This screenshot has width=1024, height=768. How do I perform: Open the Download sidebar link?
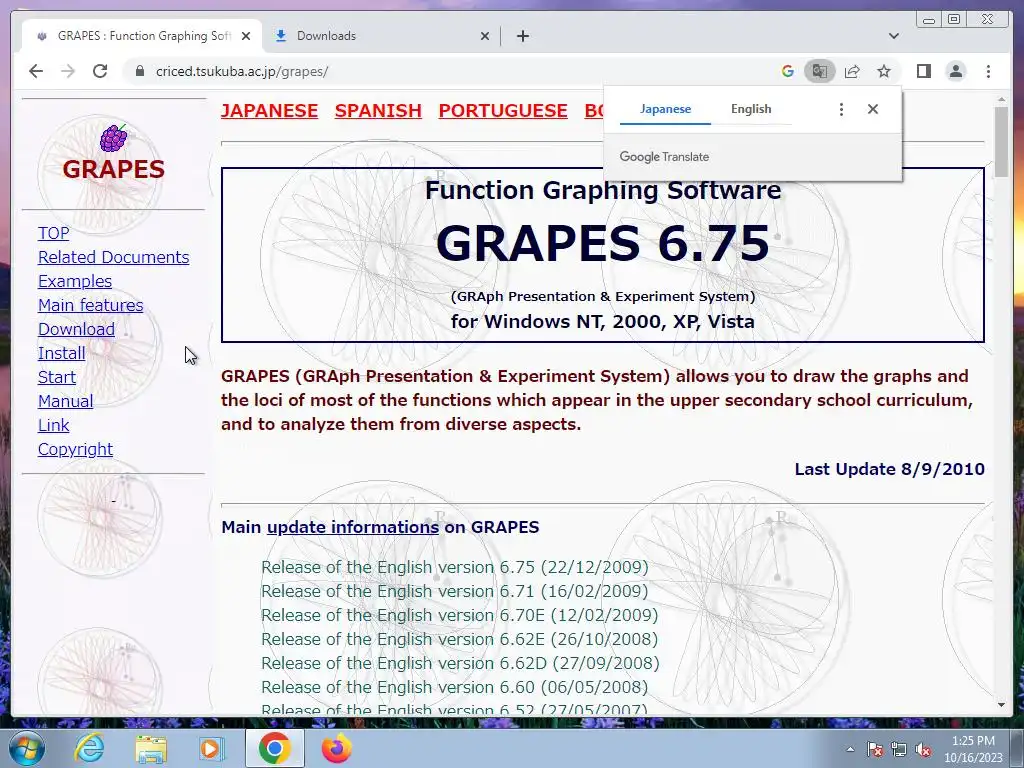(x=76, y=329)
